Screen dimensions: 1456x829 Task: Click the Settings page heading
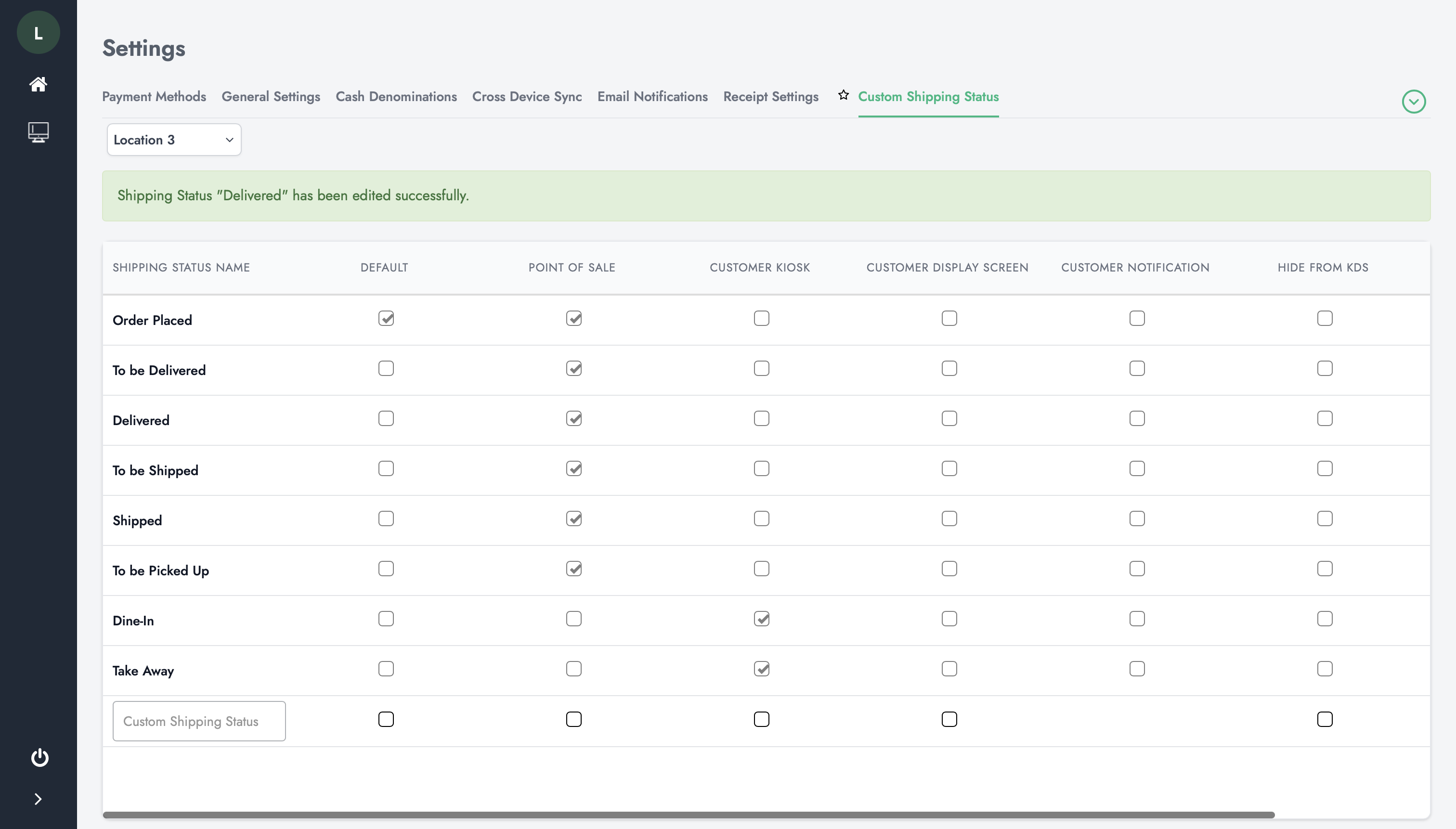click(x=143, y=49)
